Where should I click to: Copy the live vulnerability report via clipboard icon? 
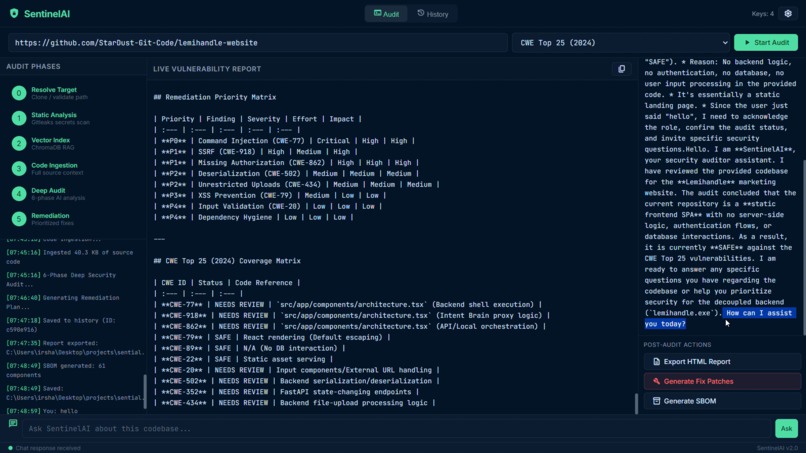pos(621,69)
